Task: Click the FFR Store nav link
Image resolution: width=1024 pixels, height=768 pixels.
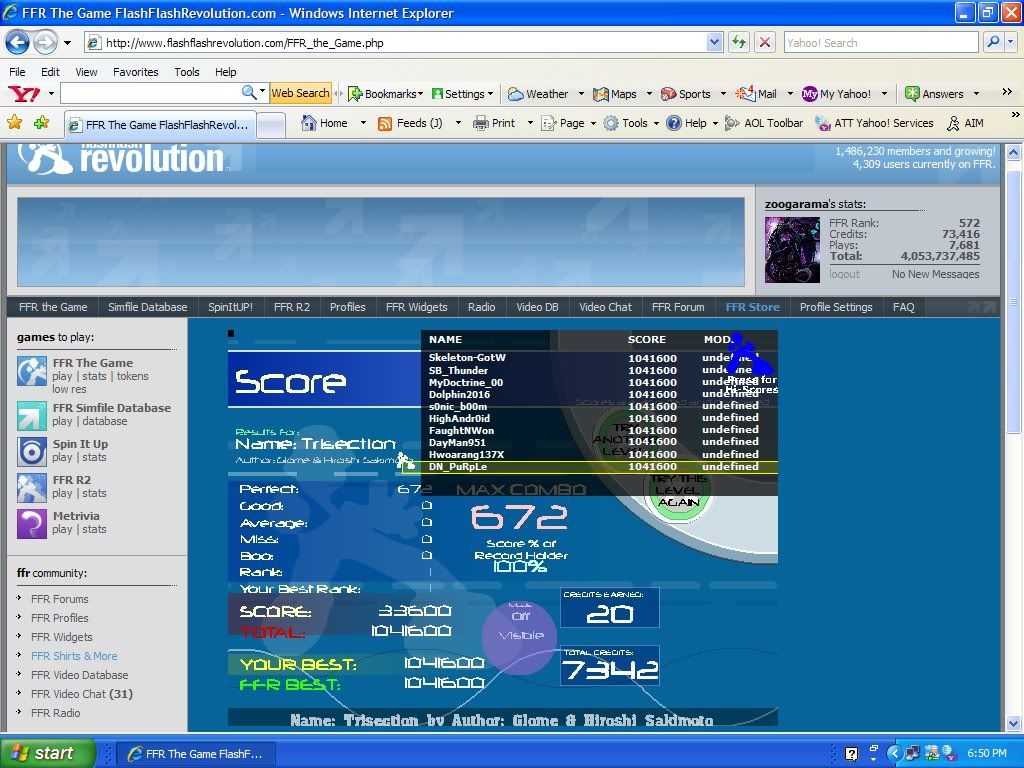Action: (752, 307)
